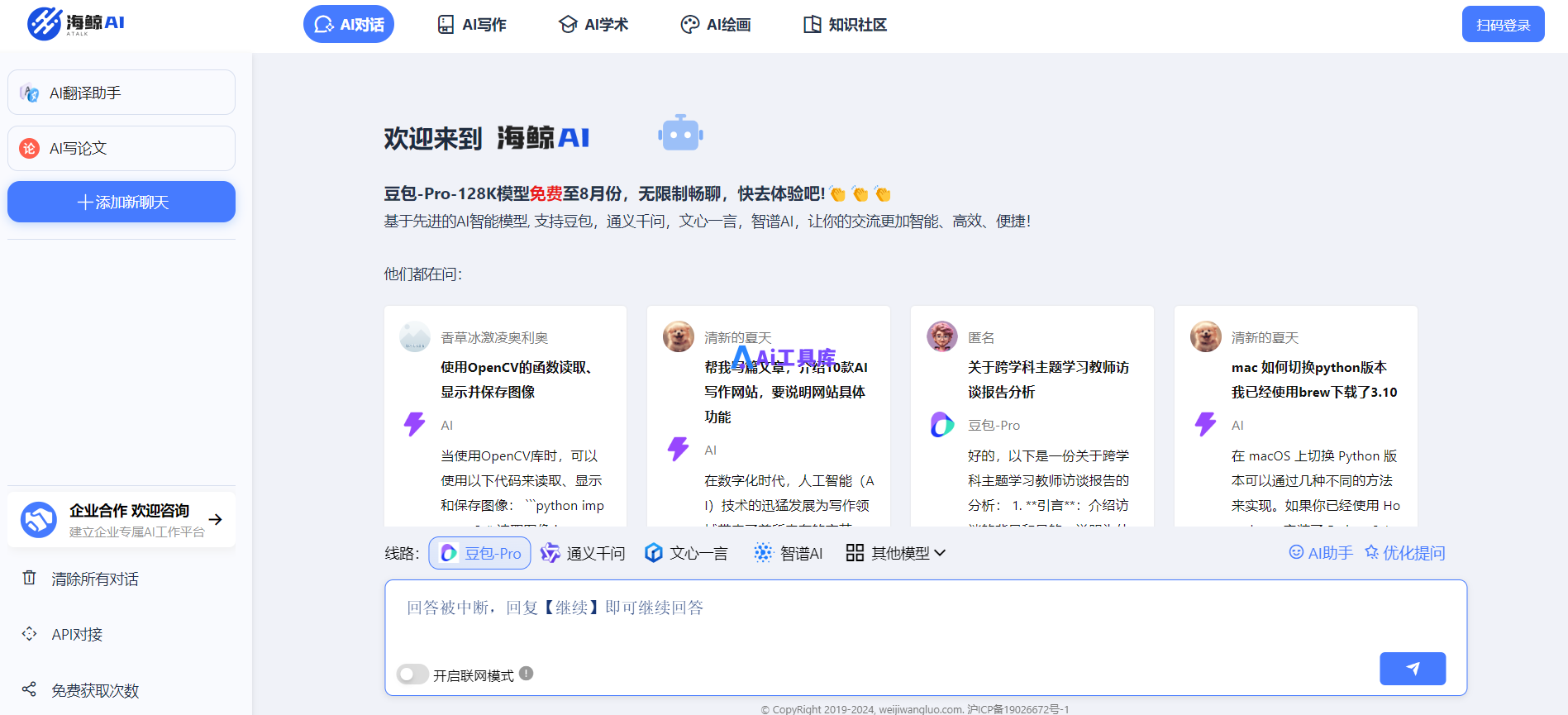The height and width of the screenshot is (715, 1568).
Task: Click the API对接 icon
Action: (x=30, y=633)
